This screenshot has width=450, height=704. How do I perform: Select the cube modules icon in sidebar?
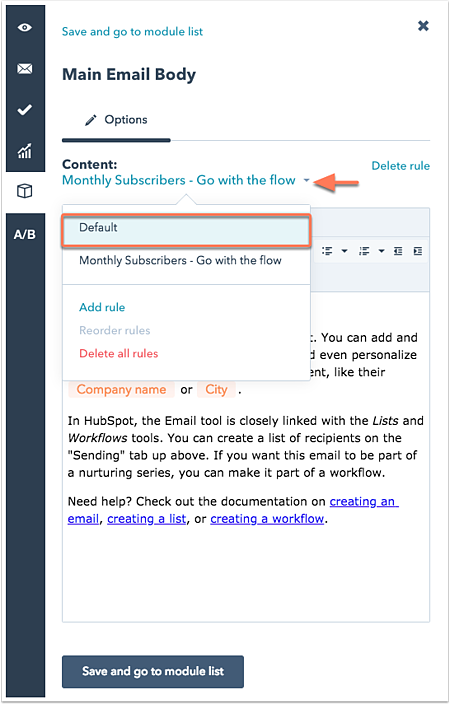point(25,192)
